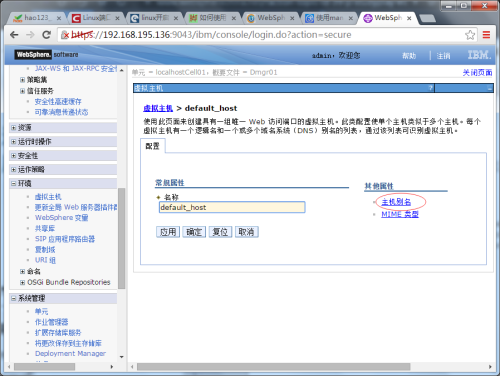Open the 虚拟主机 breadcrumb link

158,108
